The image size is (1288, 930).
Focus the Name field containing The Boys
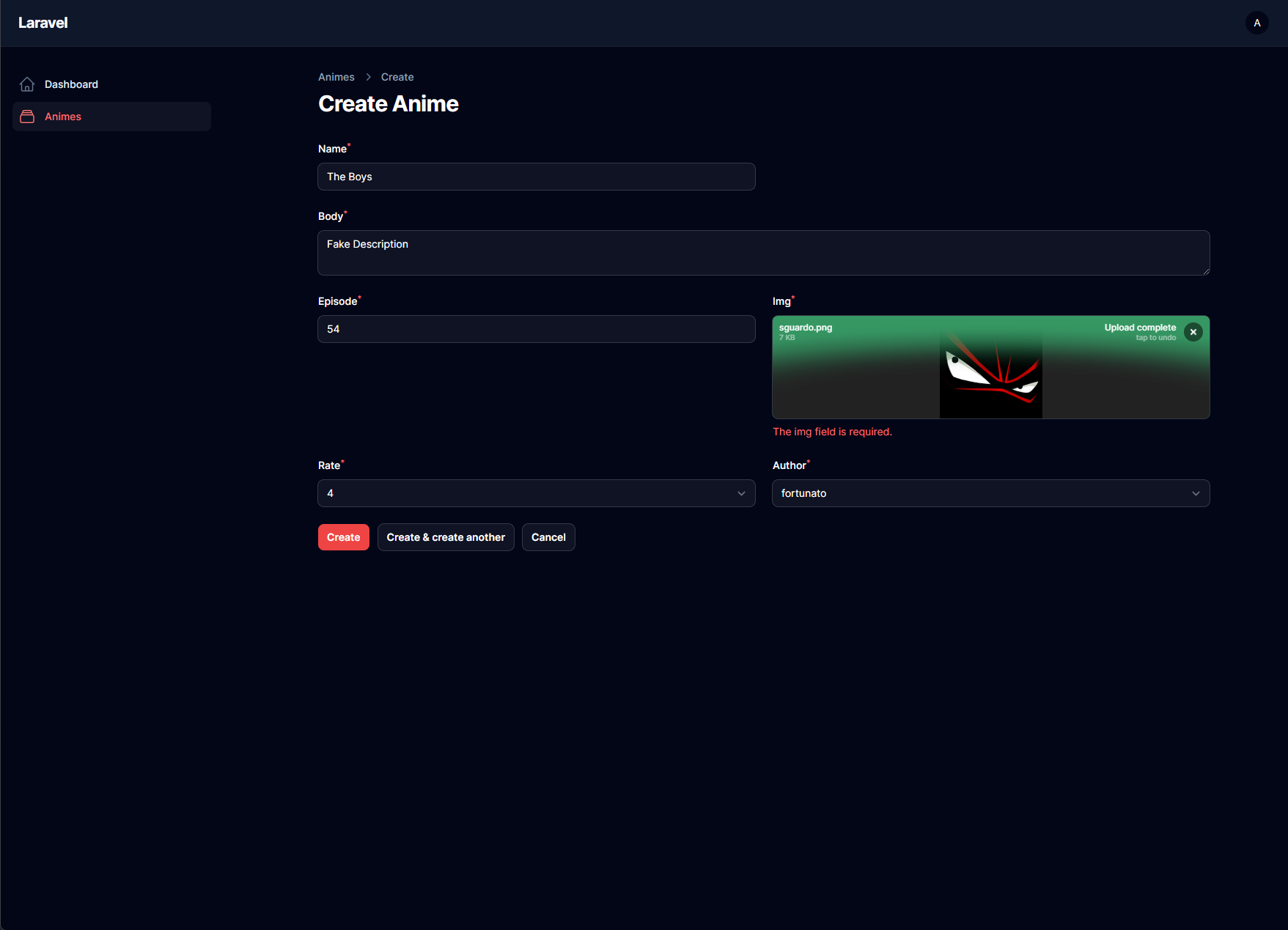click(536, 177)
